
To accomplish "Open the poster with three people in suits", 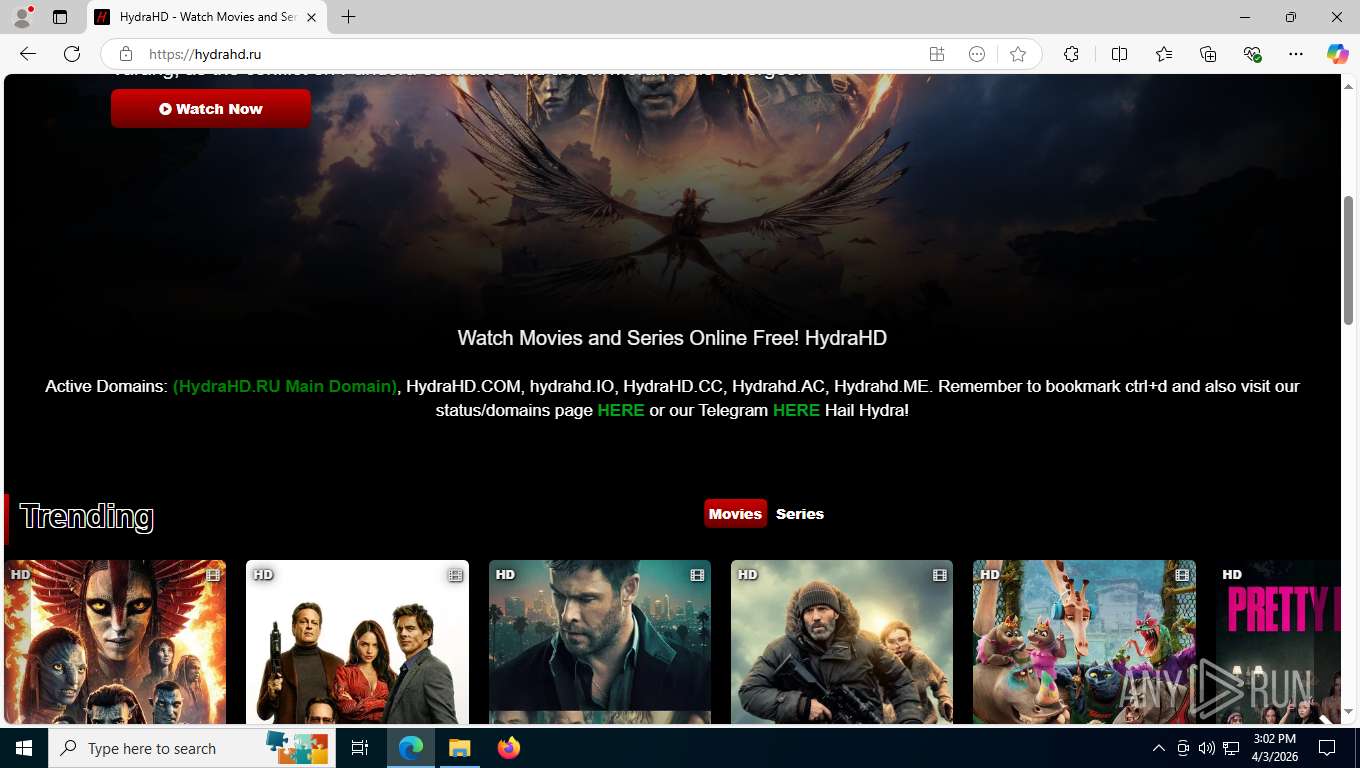I will 357,642.
